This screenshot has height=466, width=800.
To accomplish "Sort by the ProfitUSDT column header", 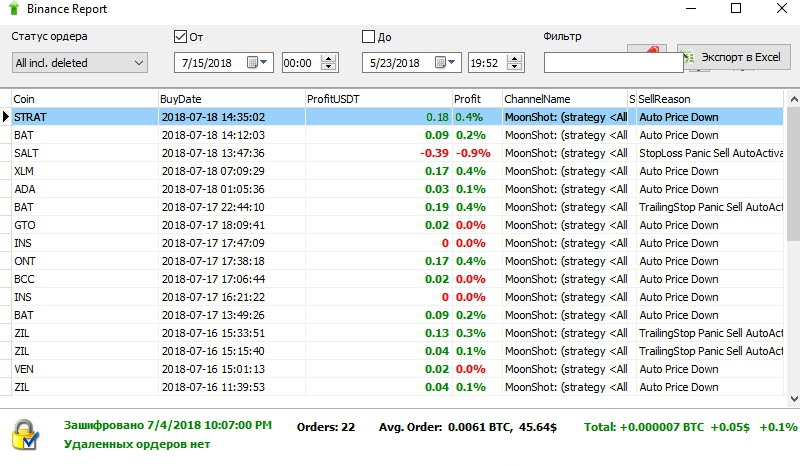I will 379,99.
